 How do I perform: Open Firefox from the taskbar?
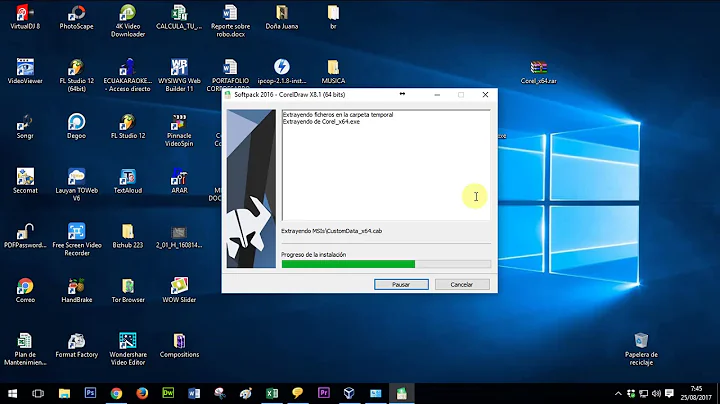pos(142,393)
